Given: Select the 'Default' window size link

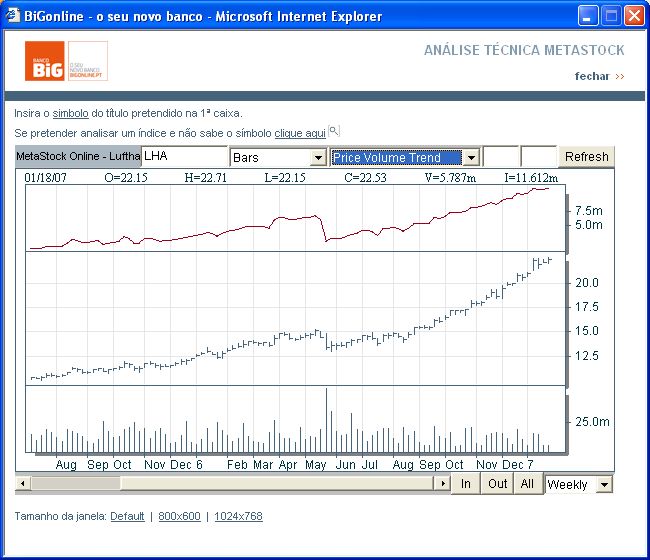Looking at the screenshot, I should [x=127, y=516].
